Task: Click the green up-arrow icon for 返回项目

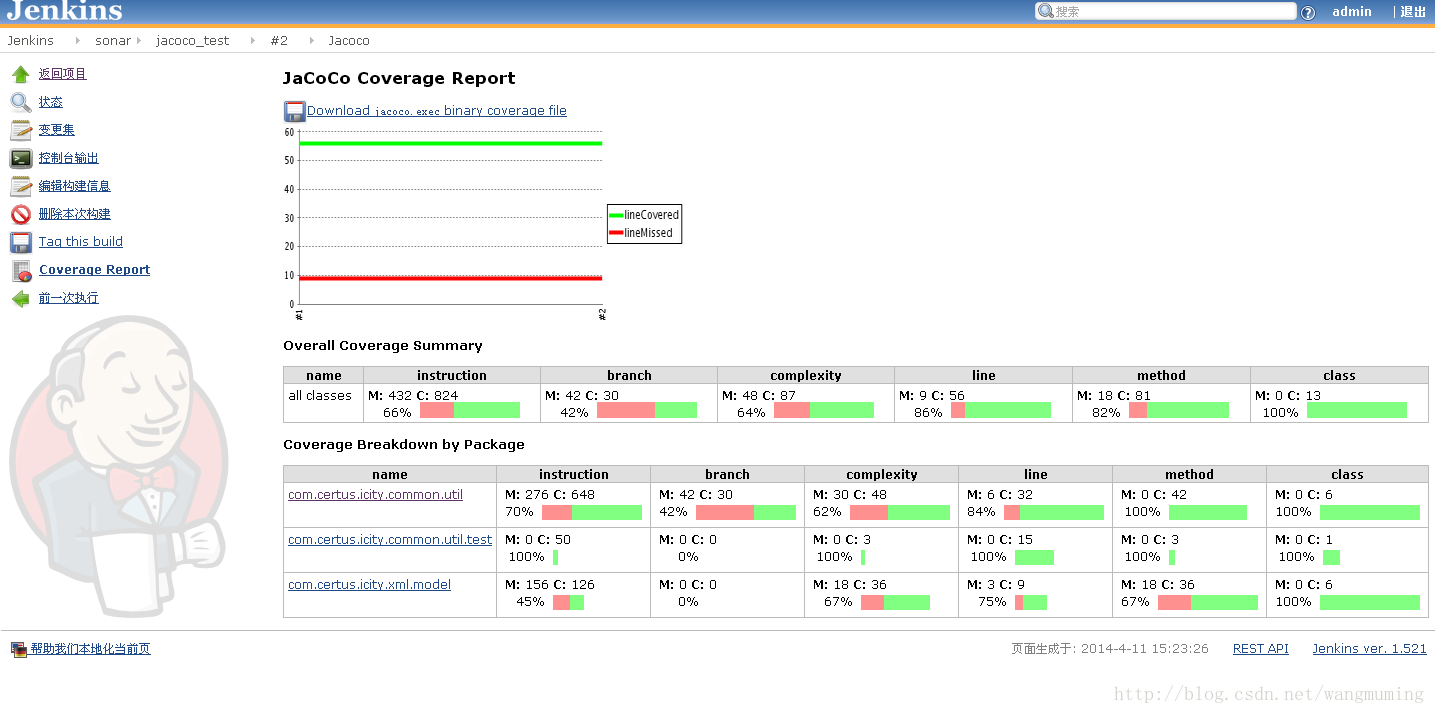Action: pyautogui.click(x=21, y=74)
